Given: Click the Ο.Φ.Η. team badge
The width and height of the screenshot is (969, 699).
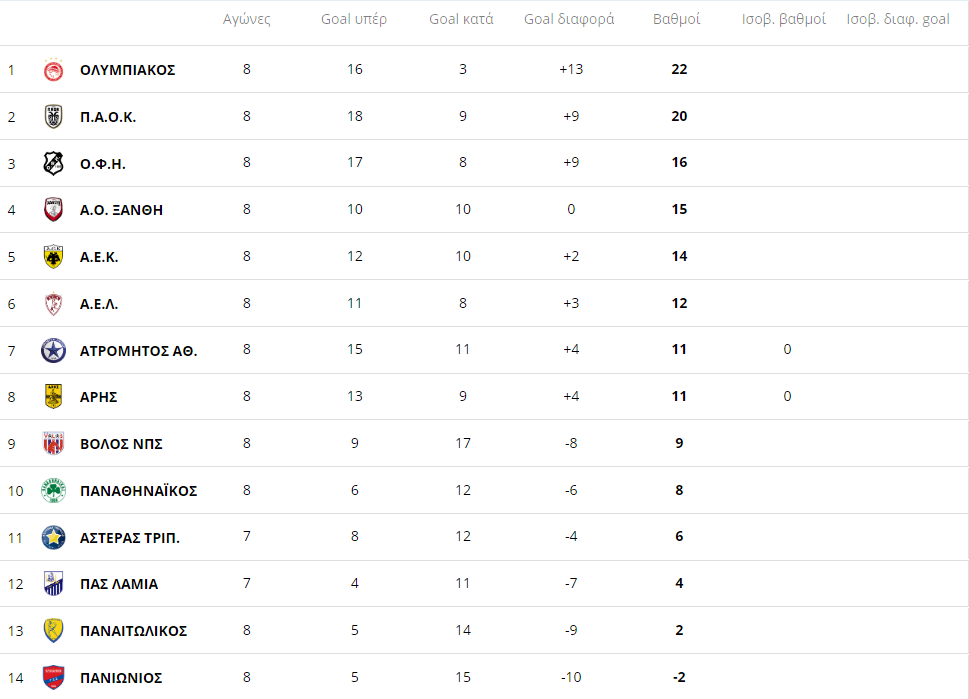Looking at the screenshot, I should [x=53, y=163].
